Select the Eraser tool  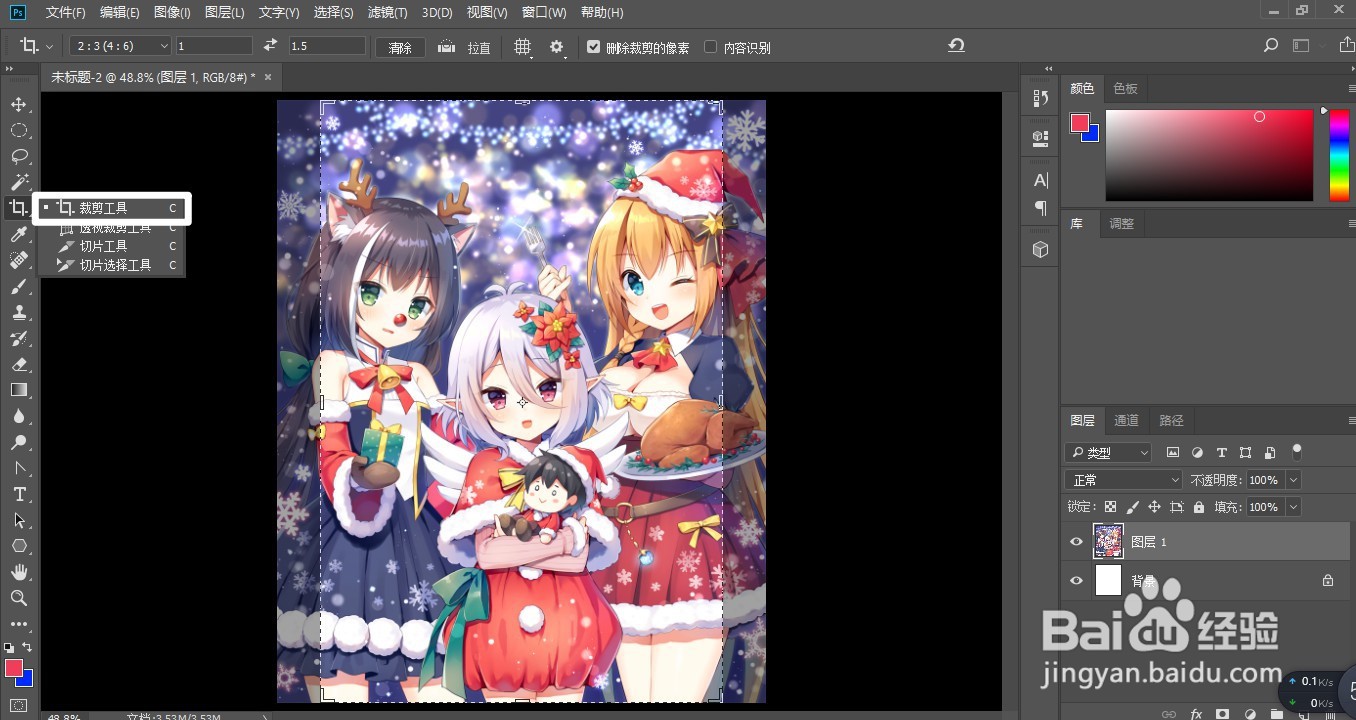click(18, 364)
